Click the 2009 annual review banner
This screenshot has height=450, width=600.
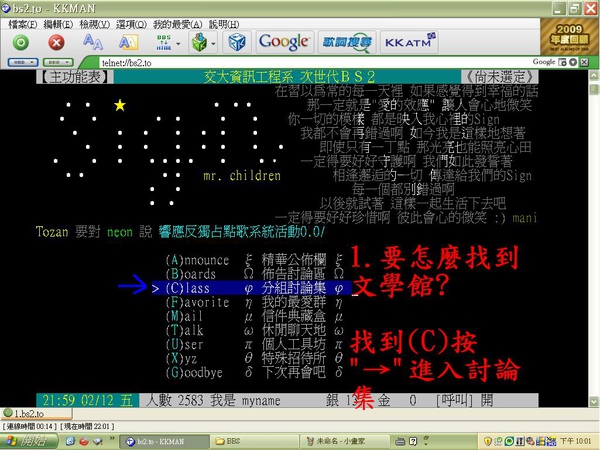(x=569, y=37)
